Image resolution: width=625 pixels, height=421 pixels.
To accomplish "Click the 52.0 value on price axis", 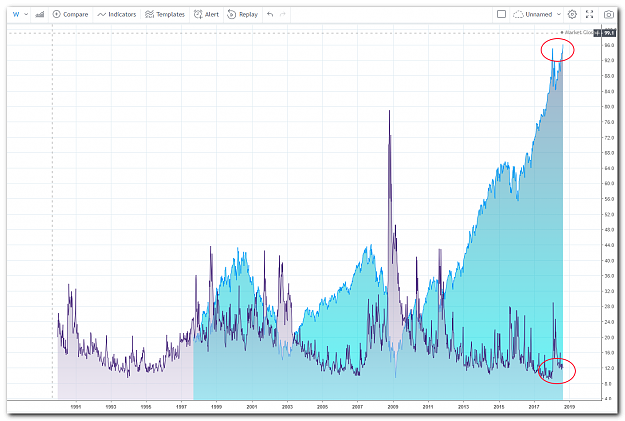I will (609, 214).
